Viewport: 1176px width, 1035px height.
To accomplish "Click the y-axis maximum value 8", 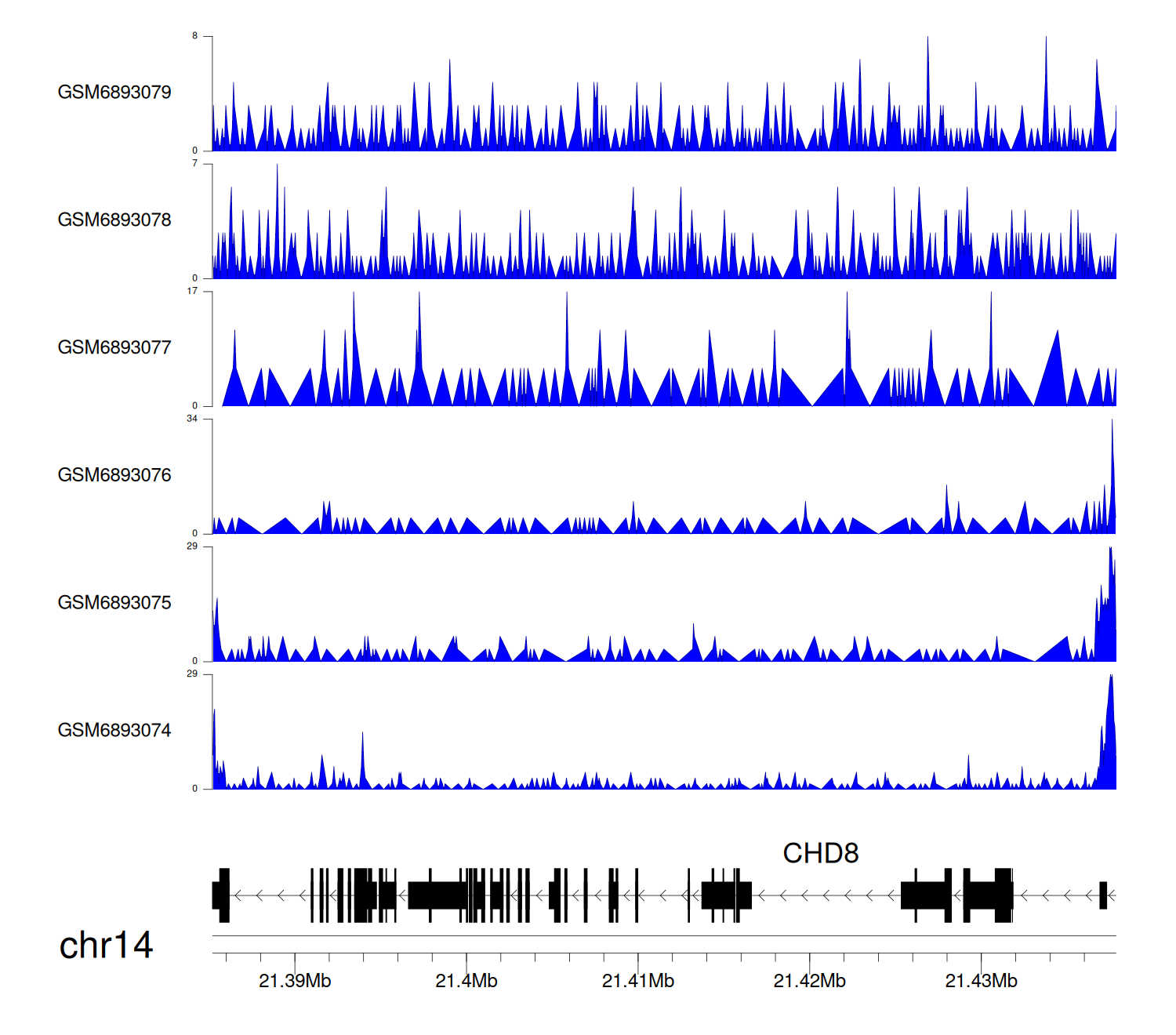I will click(195, 36).
